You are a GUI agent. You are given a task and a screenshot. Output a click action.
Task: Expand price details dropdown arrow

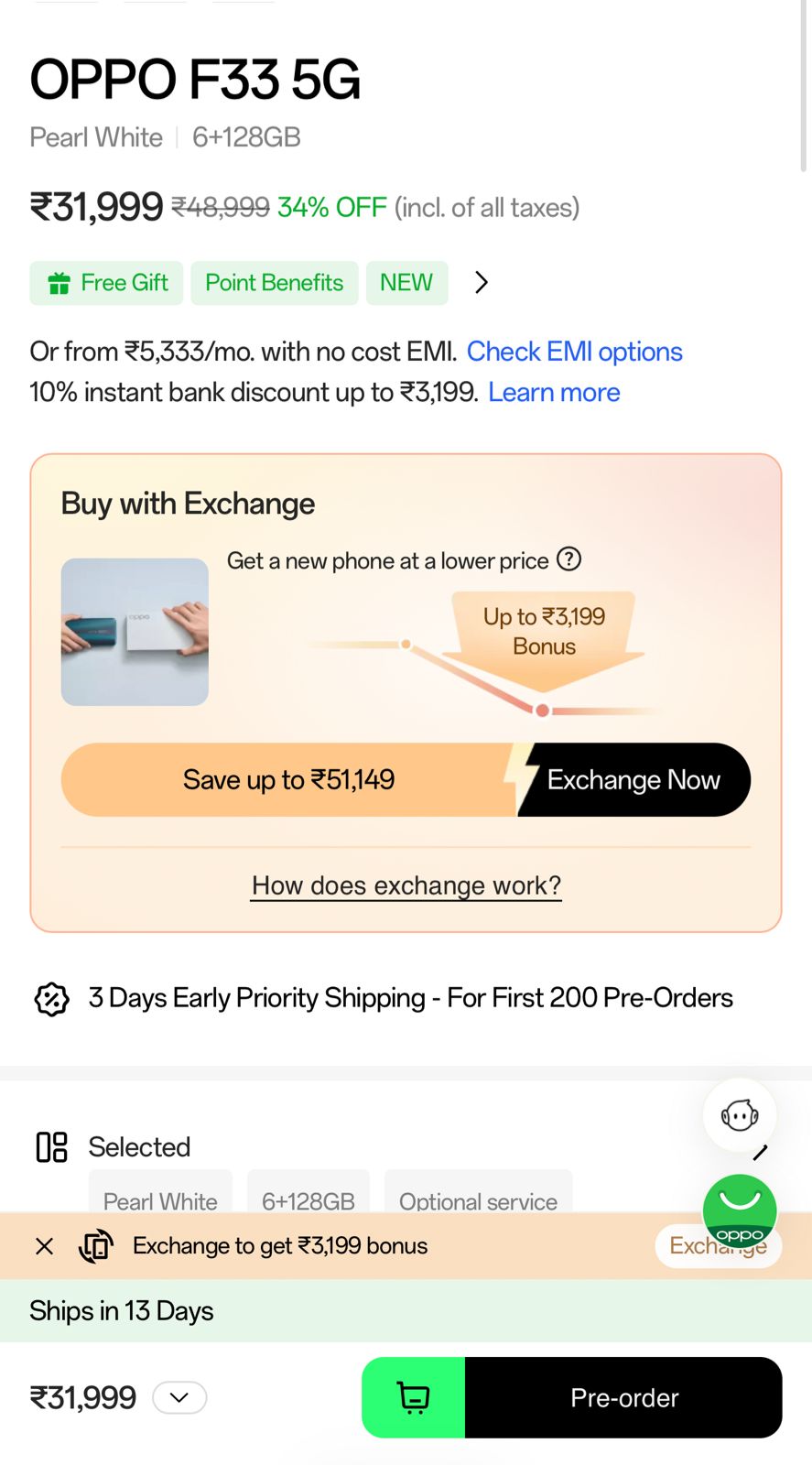click(179, 1397)
